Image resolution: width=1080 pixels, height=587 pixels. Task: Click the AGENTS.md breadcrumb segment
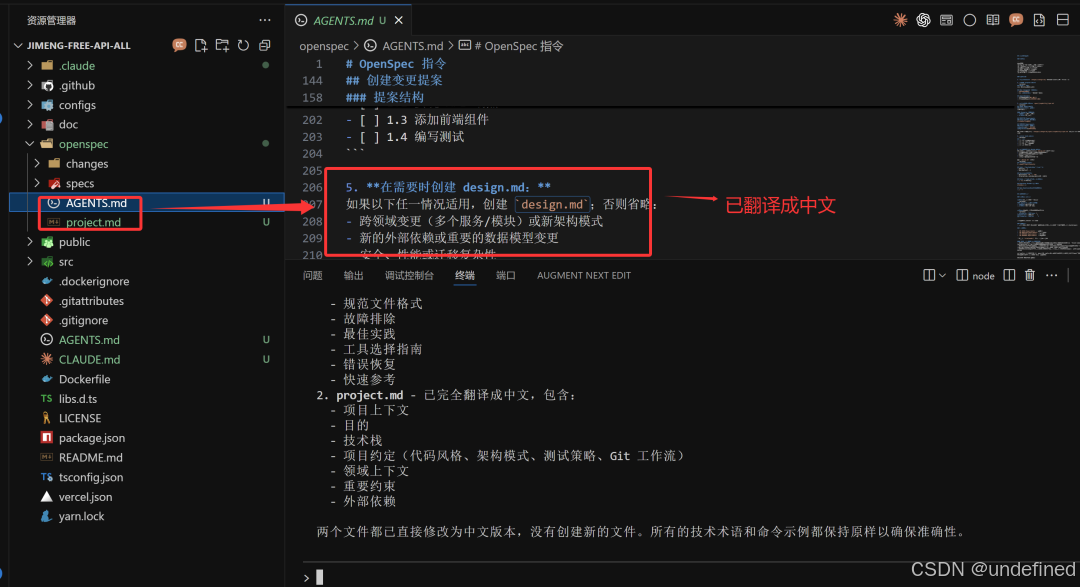413,46
